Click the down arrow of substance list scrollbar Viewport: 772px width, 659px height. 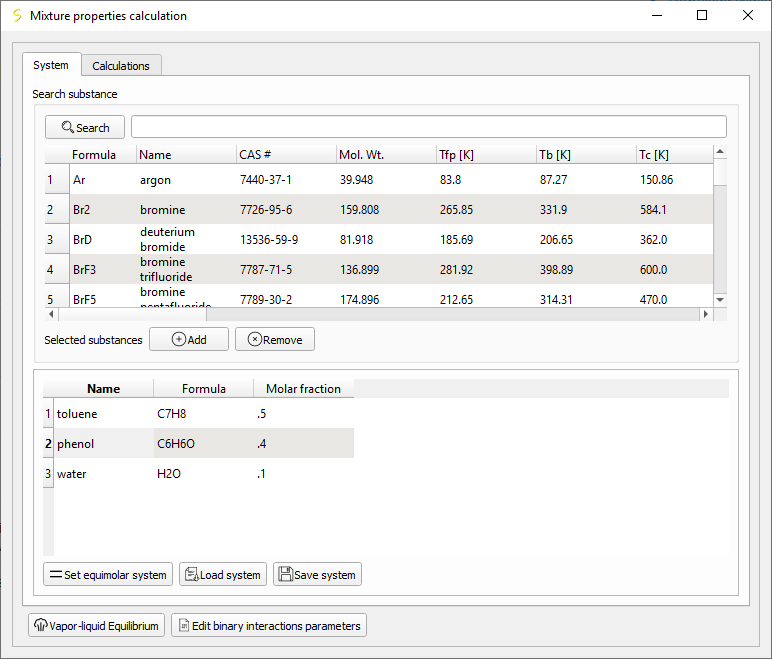click(x=720, y=299)
